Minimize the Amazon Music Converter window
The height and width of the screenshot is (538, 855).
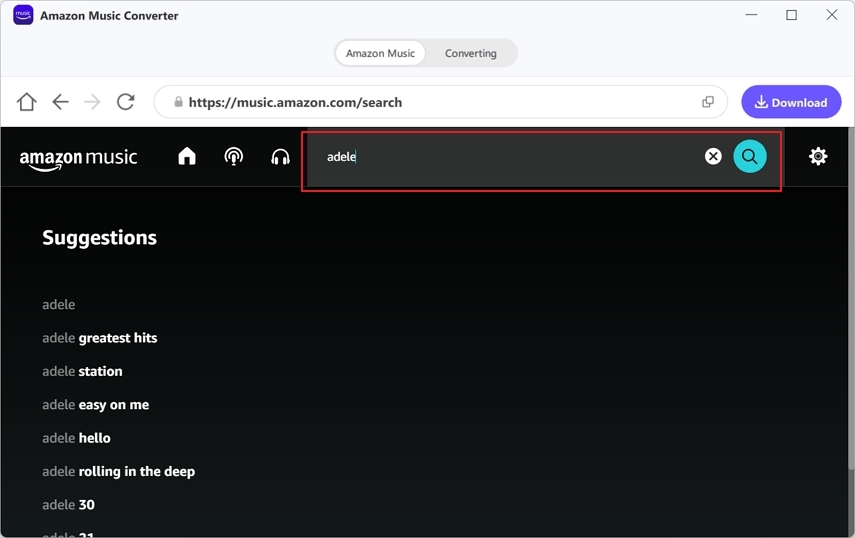tap(751, 15)
